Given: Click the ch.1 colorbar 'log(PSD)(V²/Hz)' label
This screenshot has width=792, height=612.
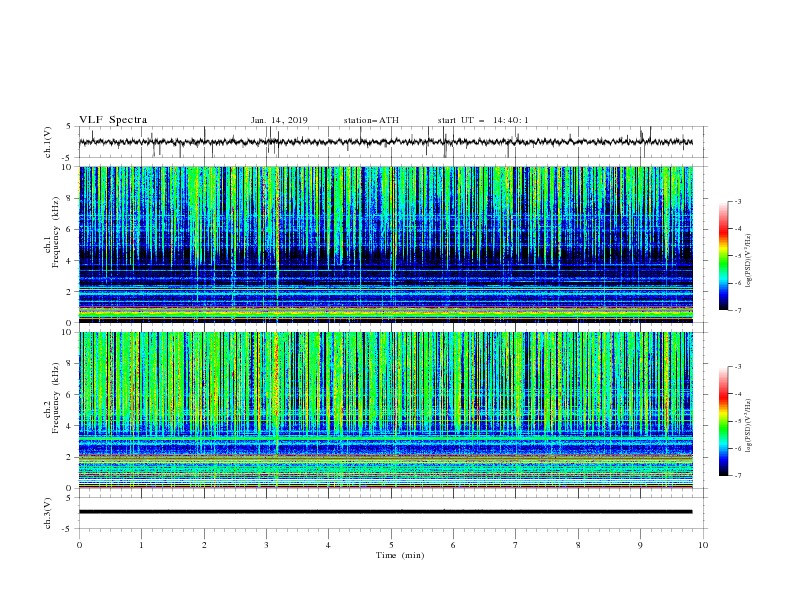Looking at the screenshot, I should (748, 260).
